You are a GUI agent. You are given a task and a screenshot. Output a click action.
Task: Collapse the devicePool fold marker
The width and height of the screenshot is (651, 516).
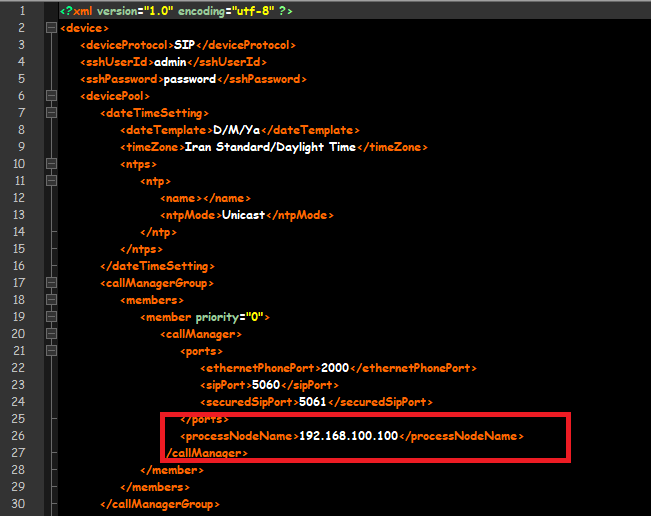click(50, 96)
